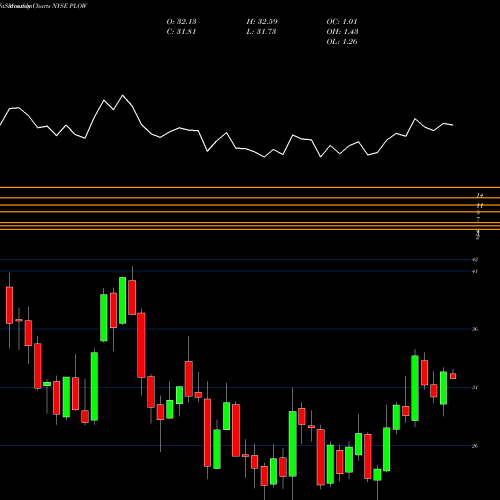Click the 31 price axis label
500x500 pixels.
tap(475, 387)
